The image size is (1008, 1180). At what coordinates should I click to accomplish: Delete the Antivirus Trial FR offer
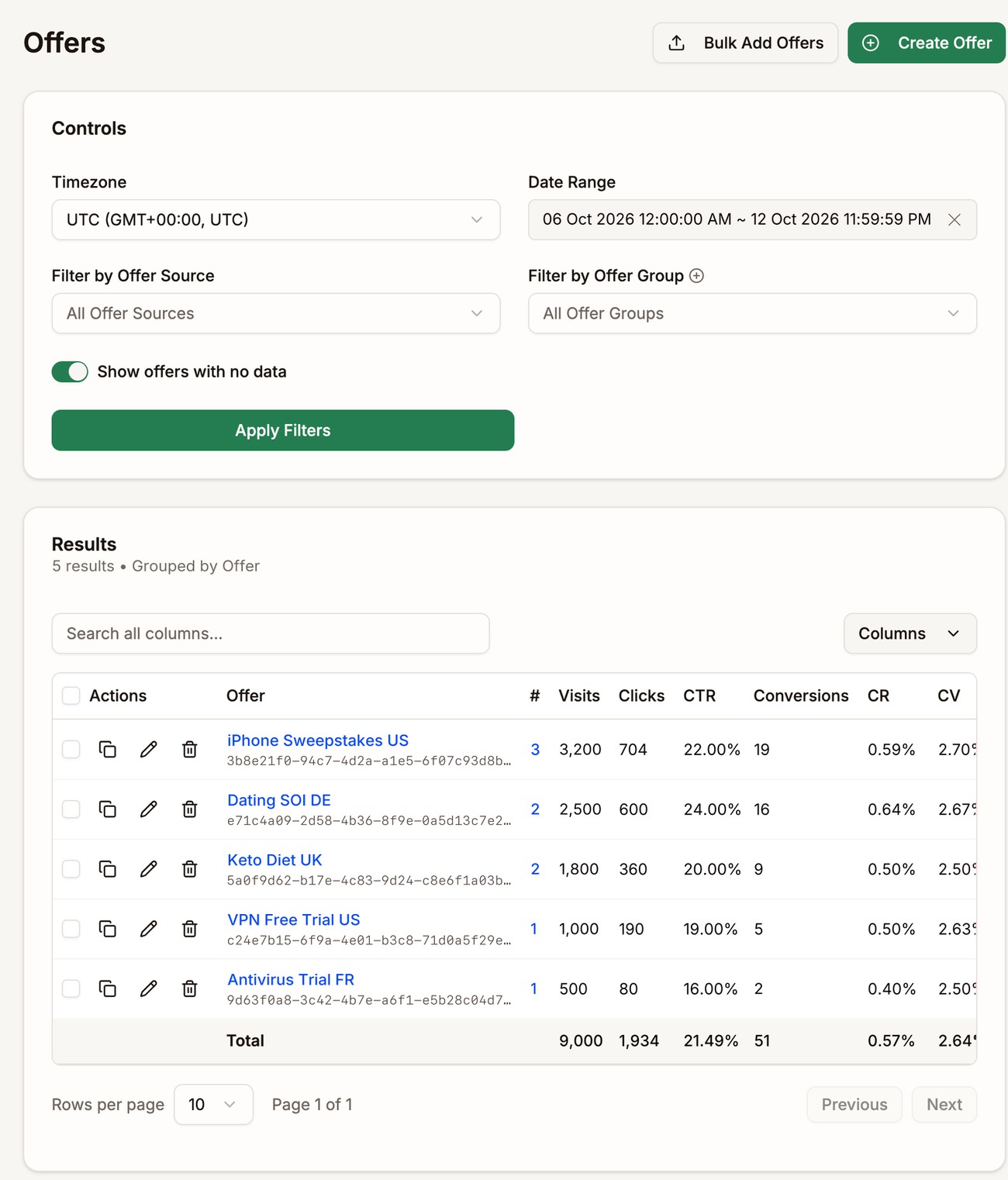click(189, 988)
